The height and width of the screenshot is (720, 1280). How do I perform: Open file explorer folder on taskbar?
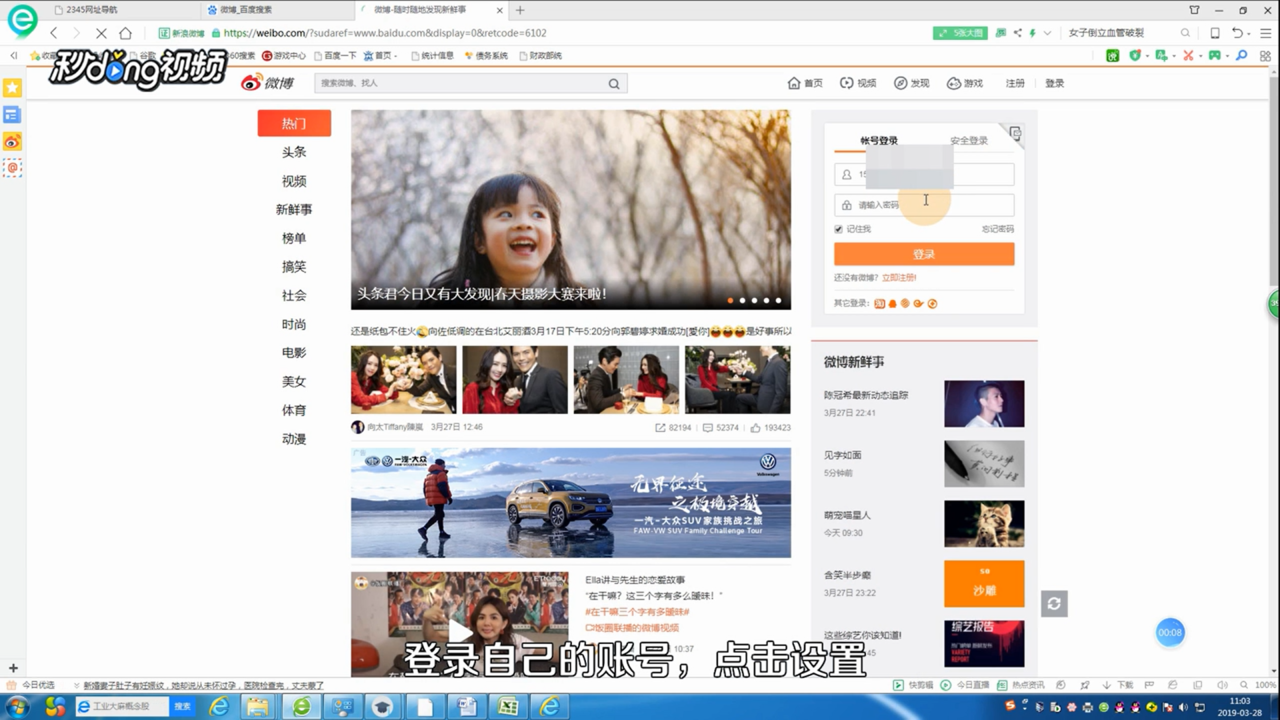pos(258,707)
